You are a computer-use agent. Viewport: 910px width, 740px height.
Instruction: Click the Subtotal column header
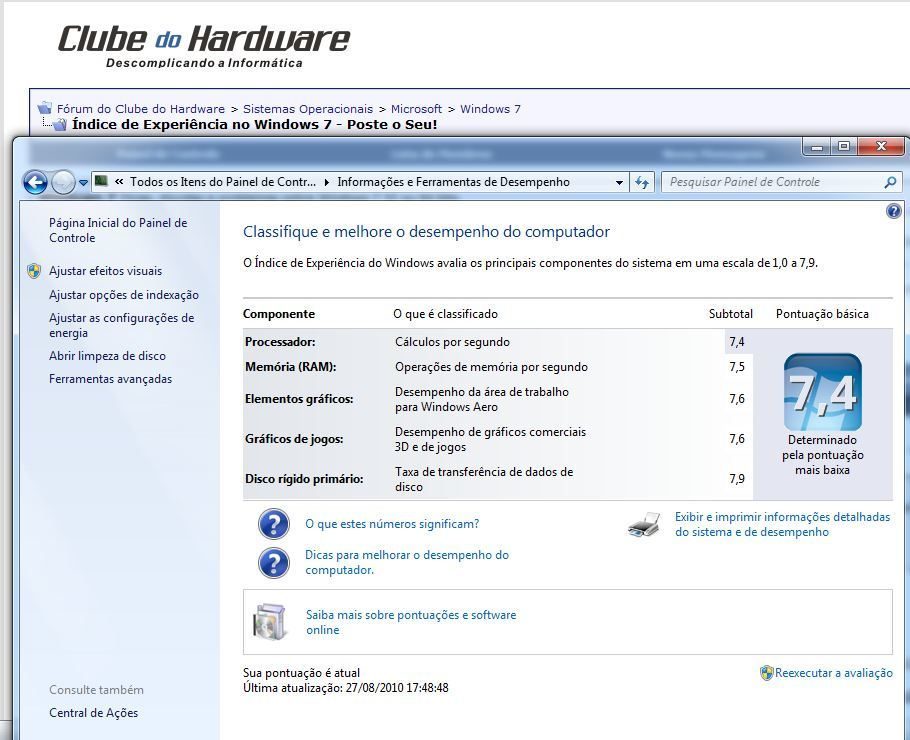[731, 314]
